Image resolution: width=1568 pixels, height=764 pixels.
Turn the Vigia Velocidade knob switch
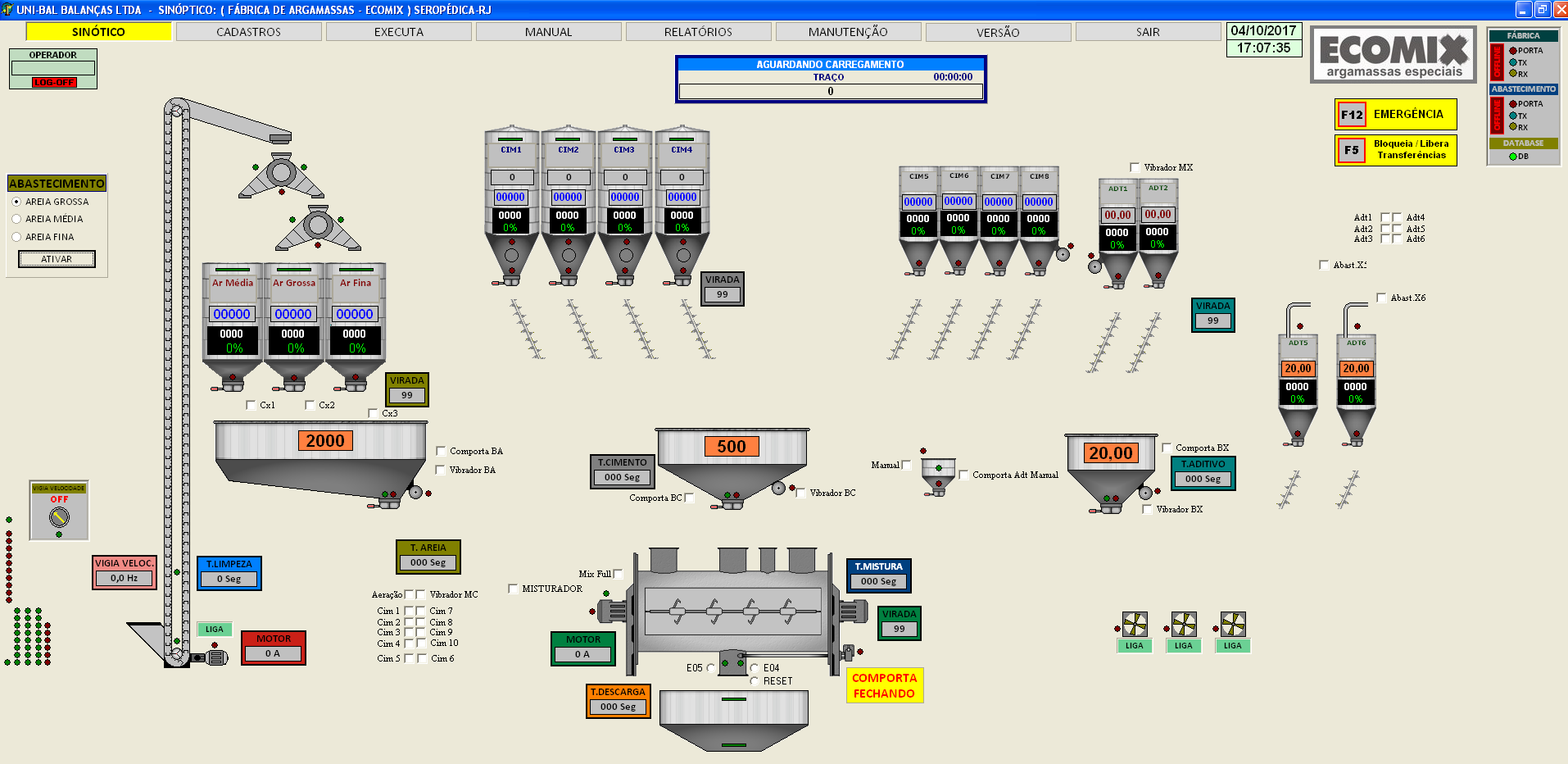pos(59,517)
